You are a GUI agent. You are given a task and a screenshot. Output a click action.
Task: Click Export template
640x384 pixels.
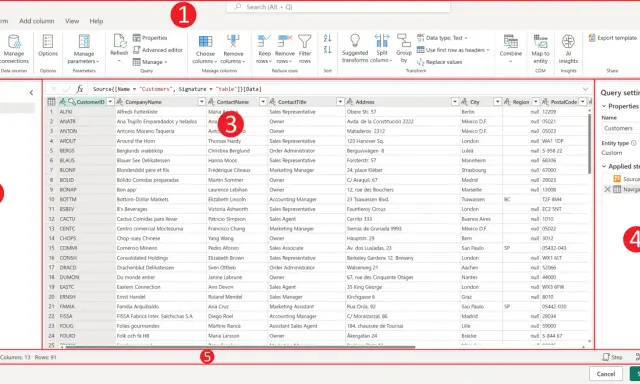click(x=612, y=38)
